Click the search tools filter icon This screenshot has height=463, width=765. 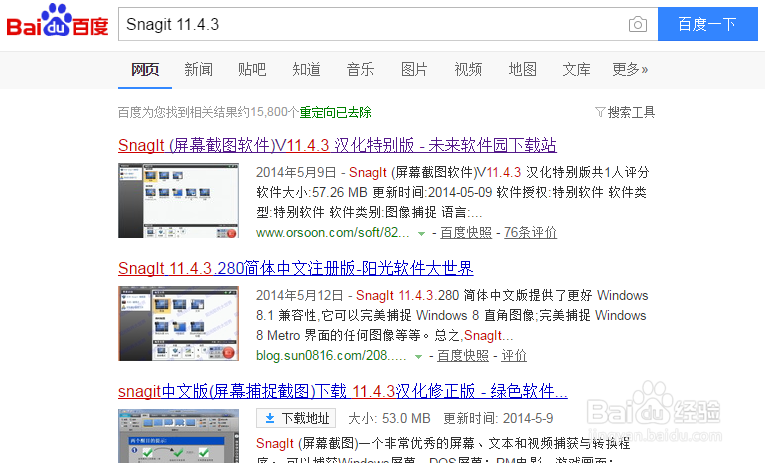600,112
